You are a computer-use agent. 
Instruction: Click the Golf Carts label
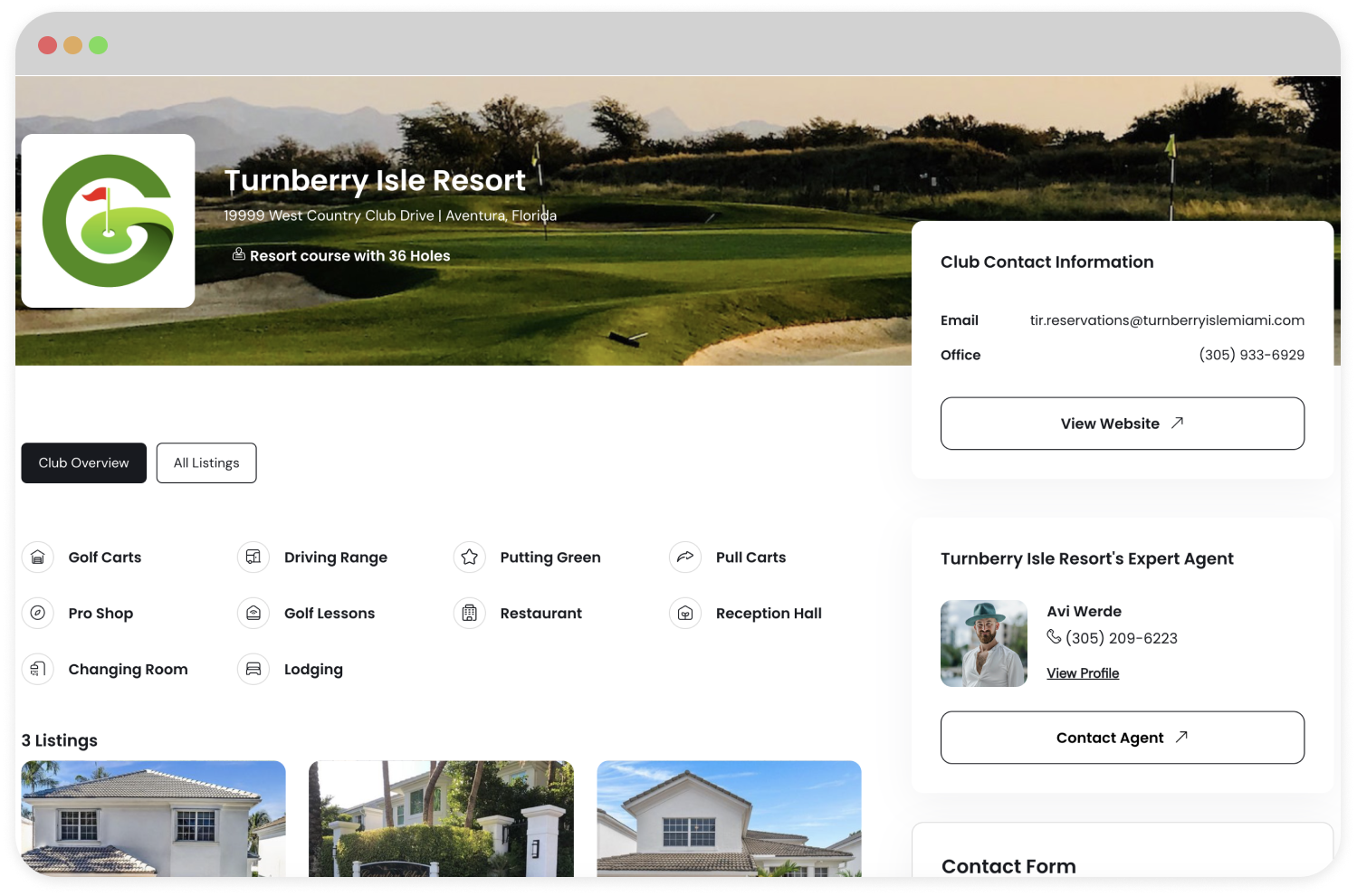[105, 558]
